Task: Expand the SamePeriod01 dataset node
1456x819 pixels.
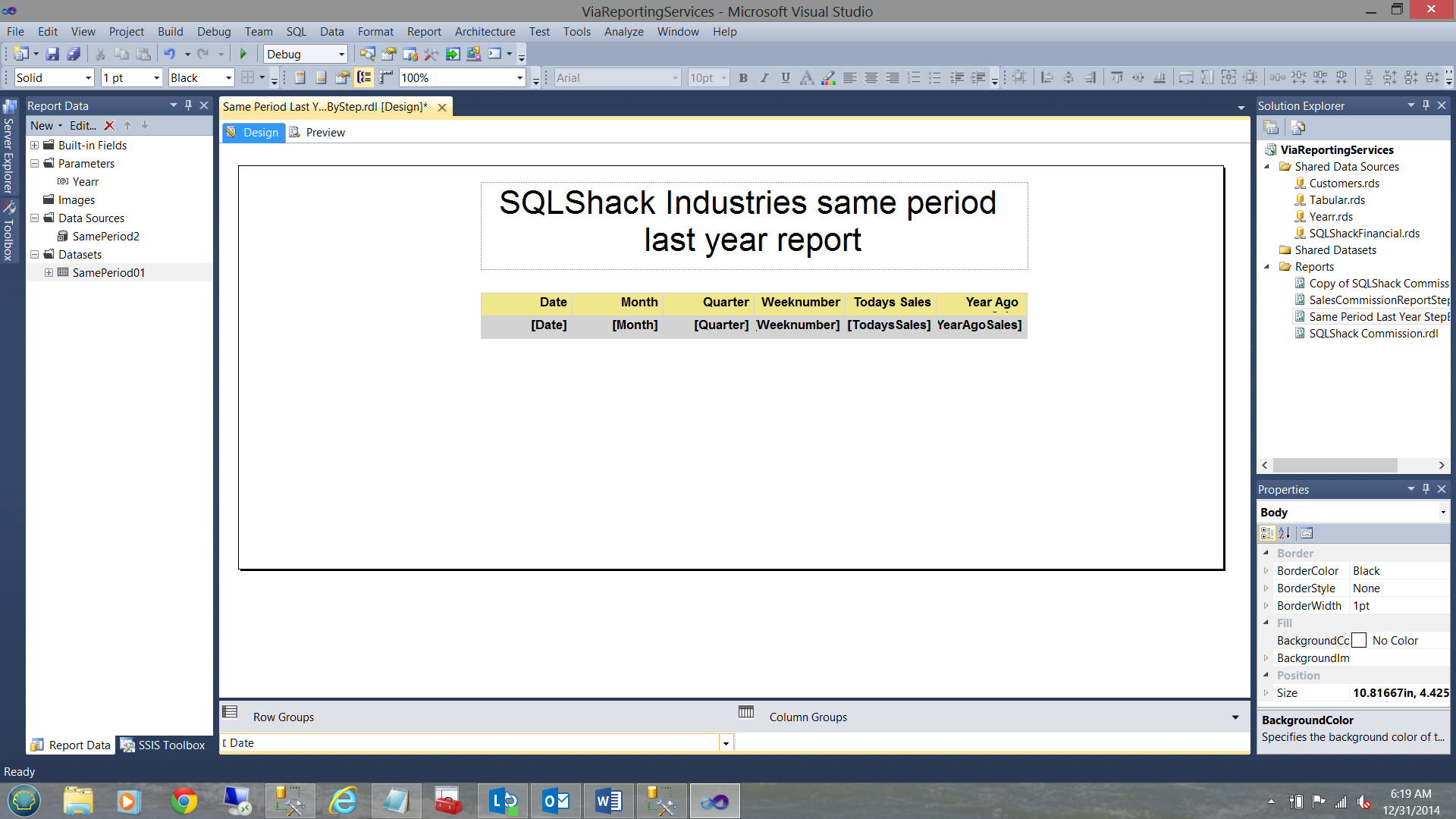Action: tap(49, 273)
